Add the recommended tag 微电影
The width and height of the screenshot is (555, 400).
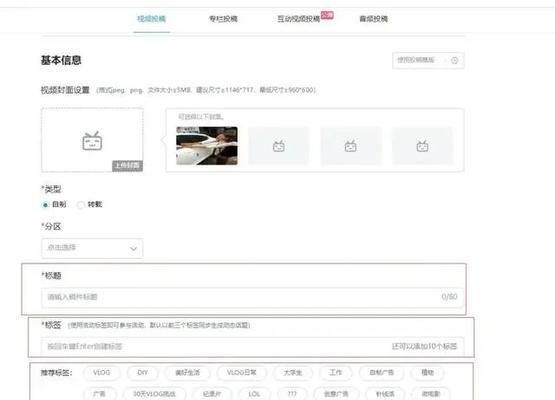coord(431,394)
